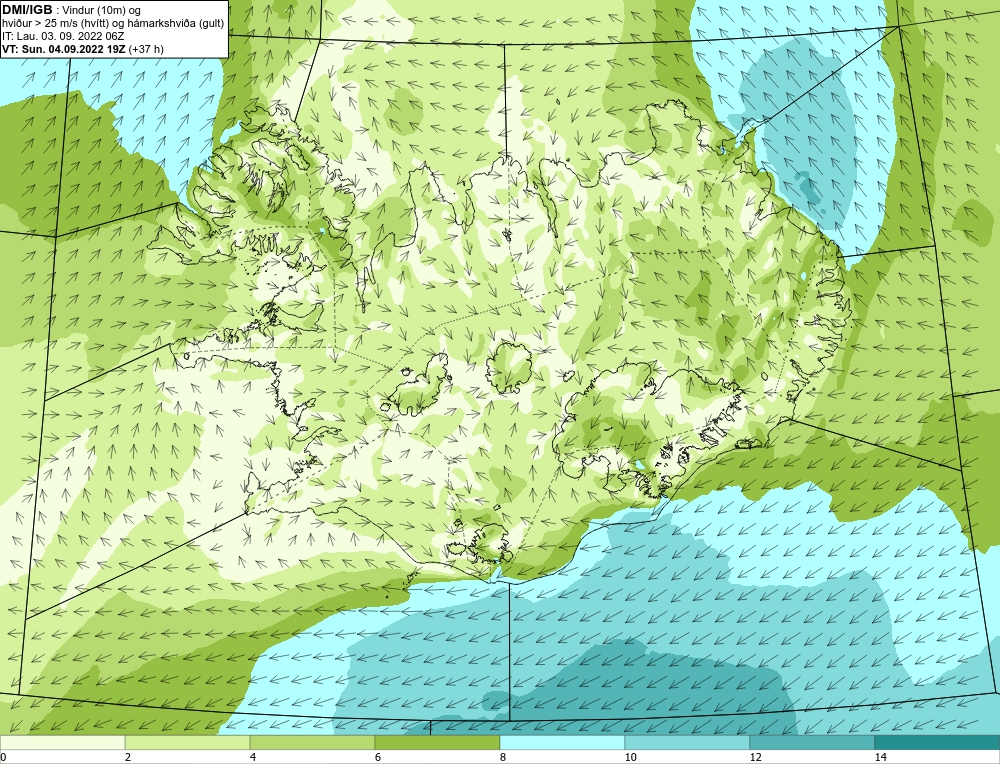Image resolution: width=1000 pixels, height=764 pixels.
Task: Click the DMI/IGB title text
Action: (27, 10)
